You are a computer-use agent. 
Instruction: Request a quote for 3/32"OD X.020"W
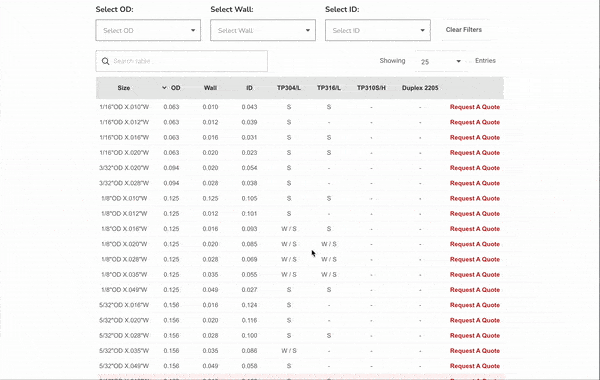[474, 168]
